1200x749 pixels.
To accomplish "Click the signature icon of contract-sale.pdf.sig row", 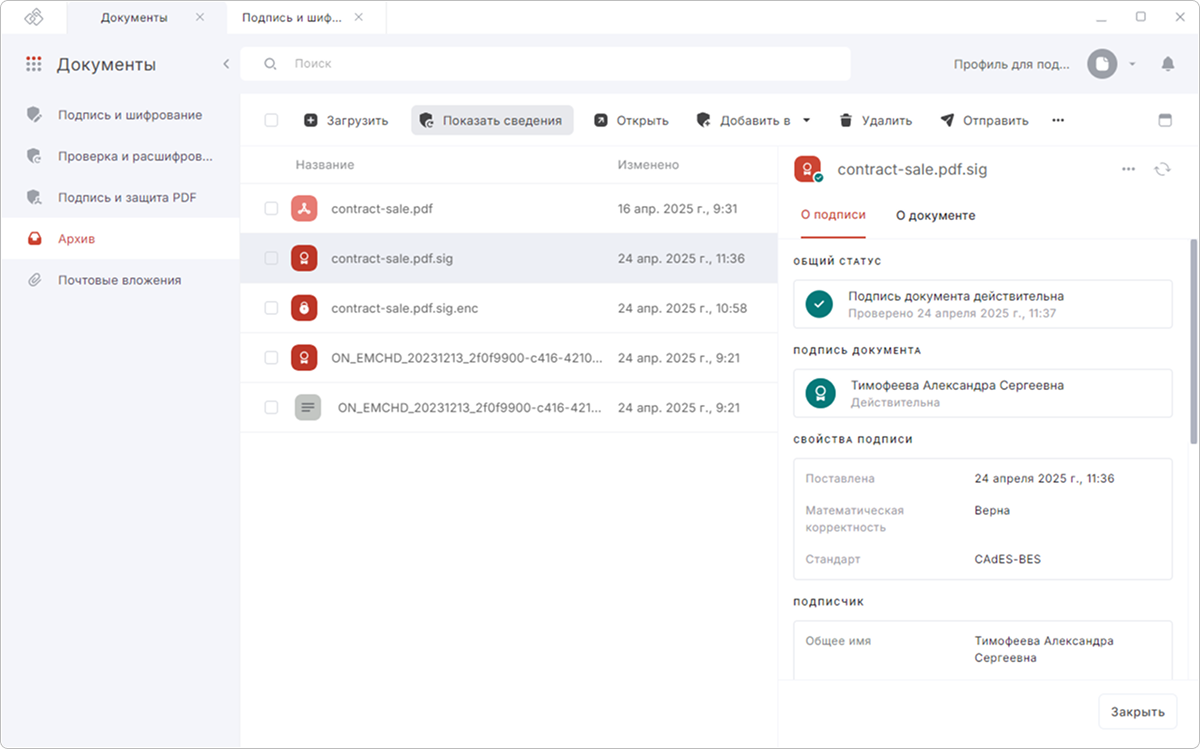I will point(304,258).
